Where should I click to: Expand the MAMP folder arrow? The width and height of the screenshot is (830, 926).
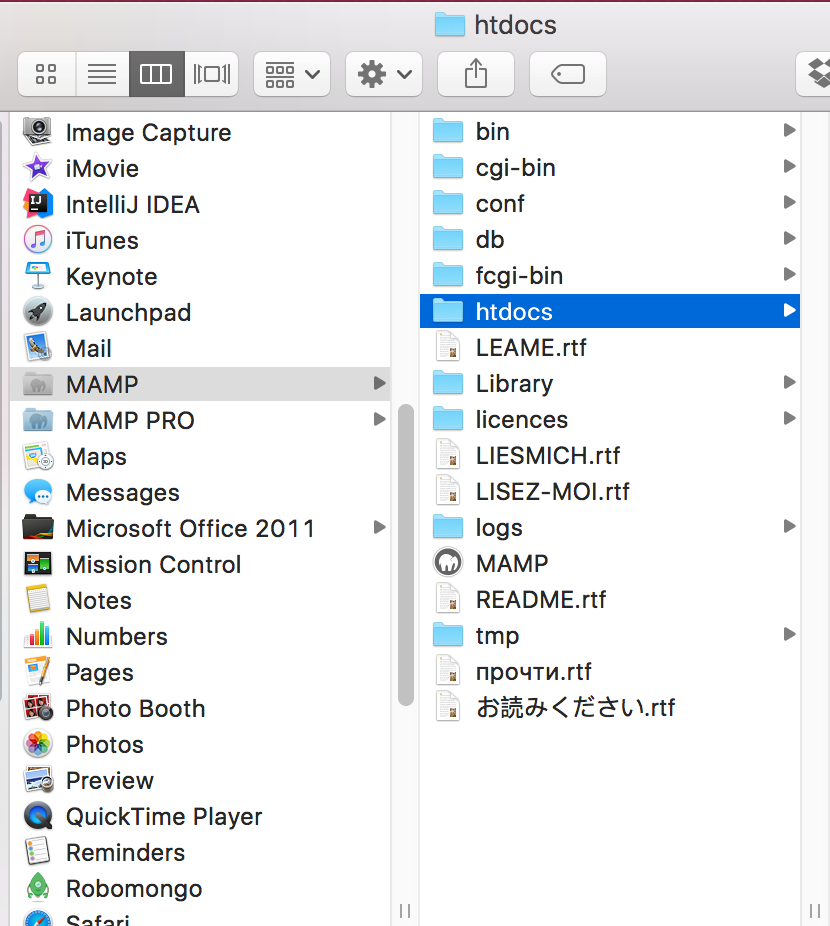click(380, 383)
